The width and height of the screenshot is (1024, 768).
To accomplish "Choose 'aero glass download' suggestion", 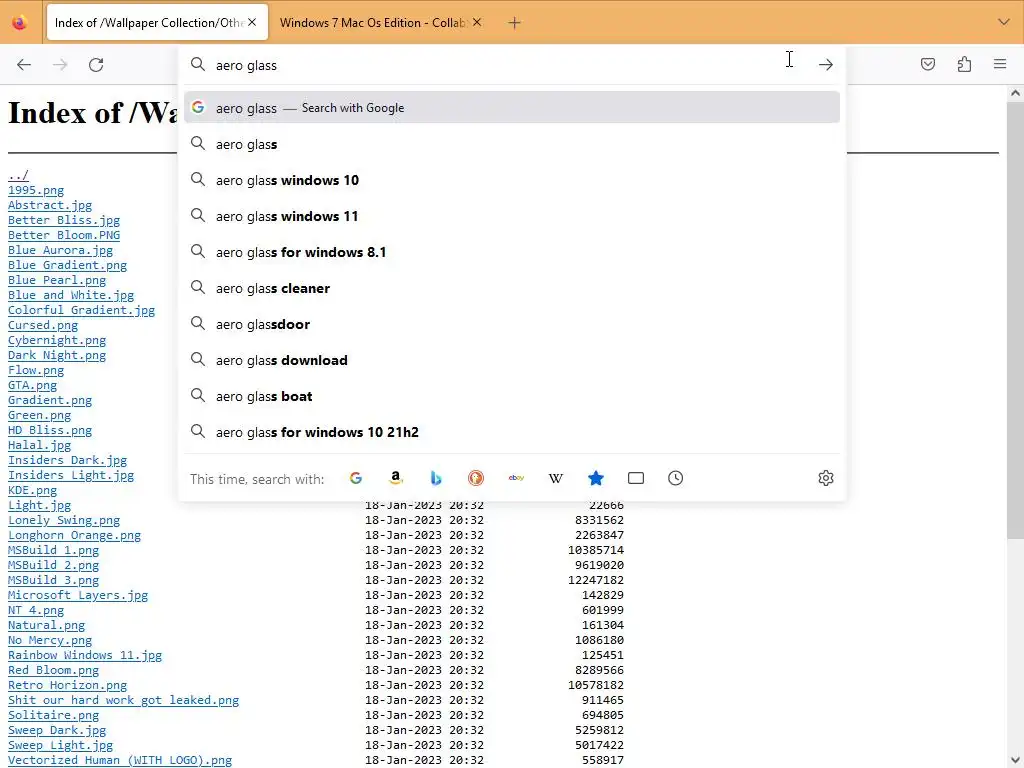I will [x=511, y=360].
